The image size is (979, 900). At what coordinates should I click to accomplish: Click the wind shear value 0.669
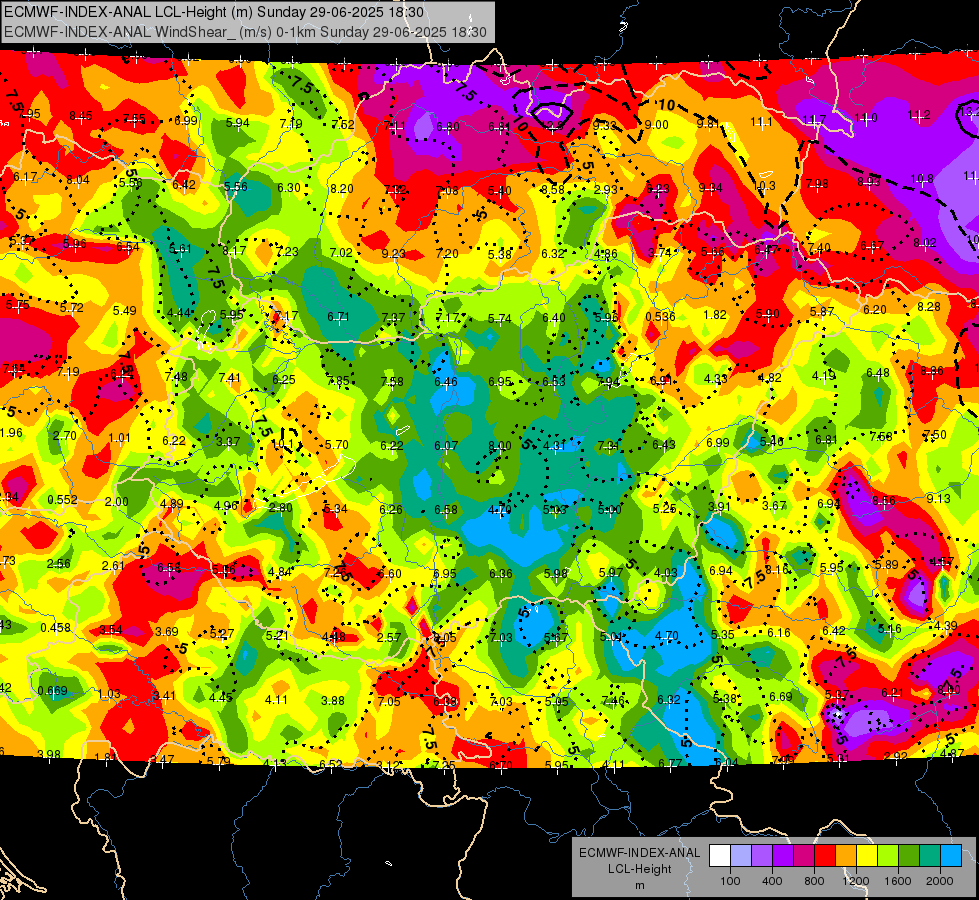[52, 691]
